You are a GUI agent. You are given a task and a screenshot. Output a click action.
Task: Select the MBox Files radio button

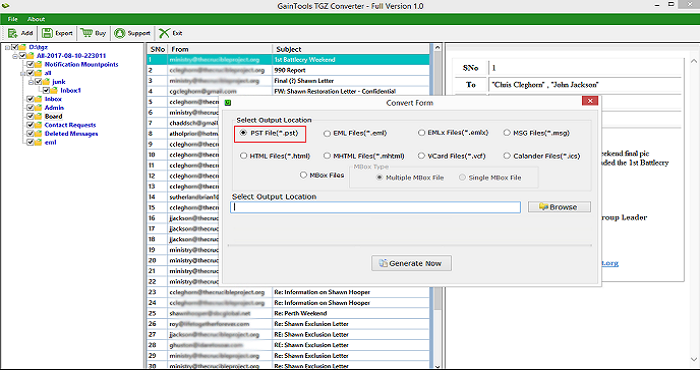coord(304,175)
